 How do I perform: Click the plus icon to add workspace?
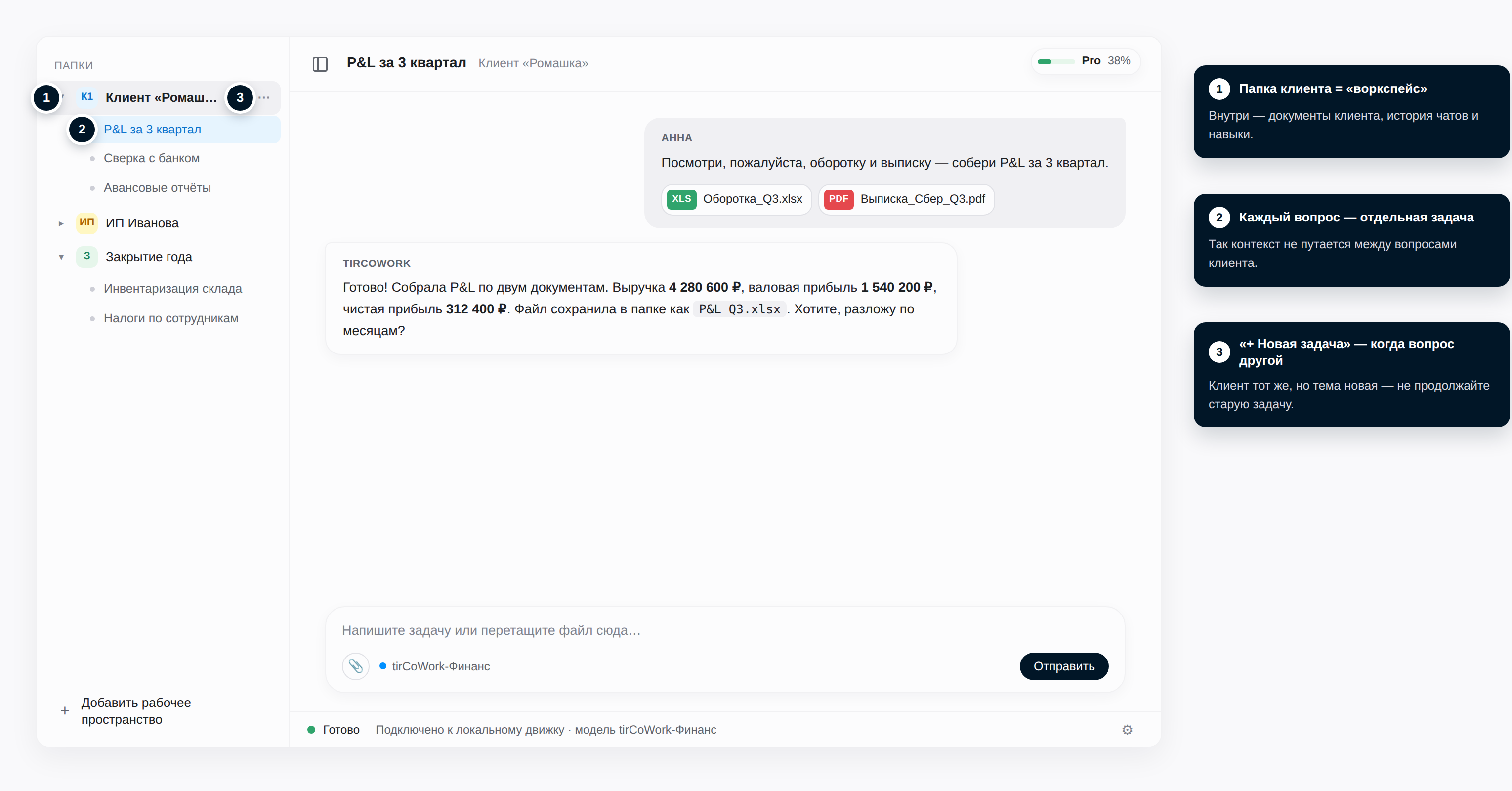[65, 710]
